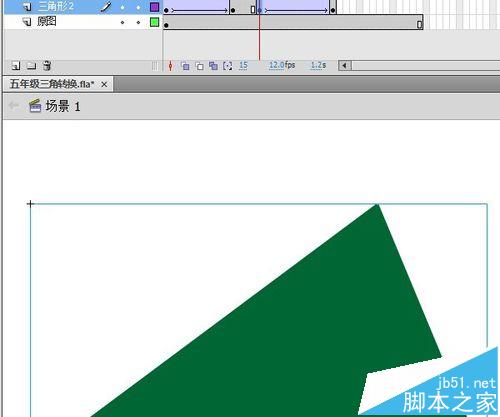
Task: Click the scene clapperboard icon
Action: click(x=35, y=106)
